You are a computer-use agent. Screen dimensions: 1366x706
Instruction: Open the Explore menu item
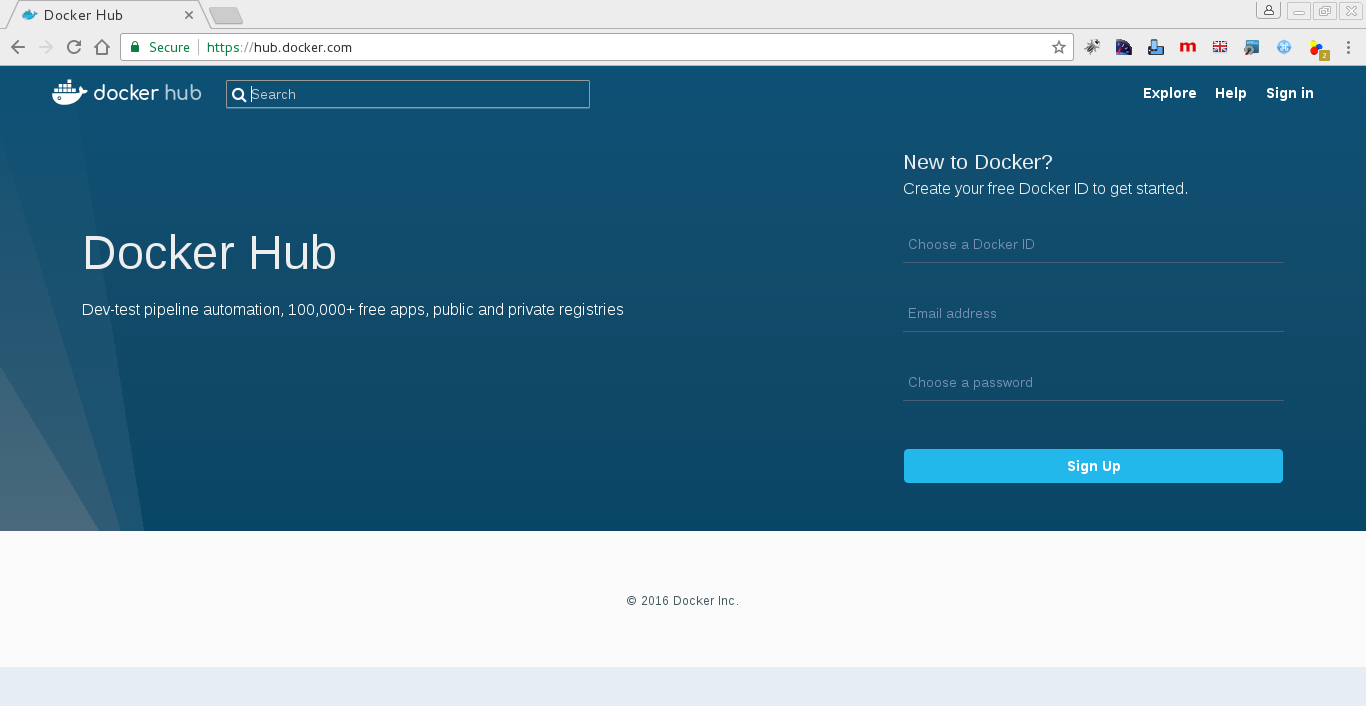click(1169, 93)
